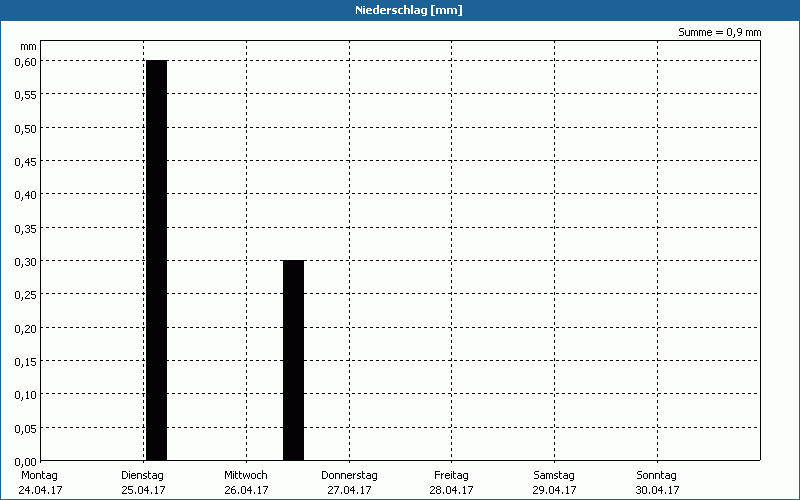Image resolution: width=800 pixels, height=500 pixels.
Task: Click the 0,05 y-axis value
Action: click(26, 429)
